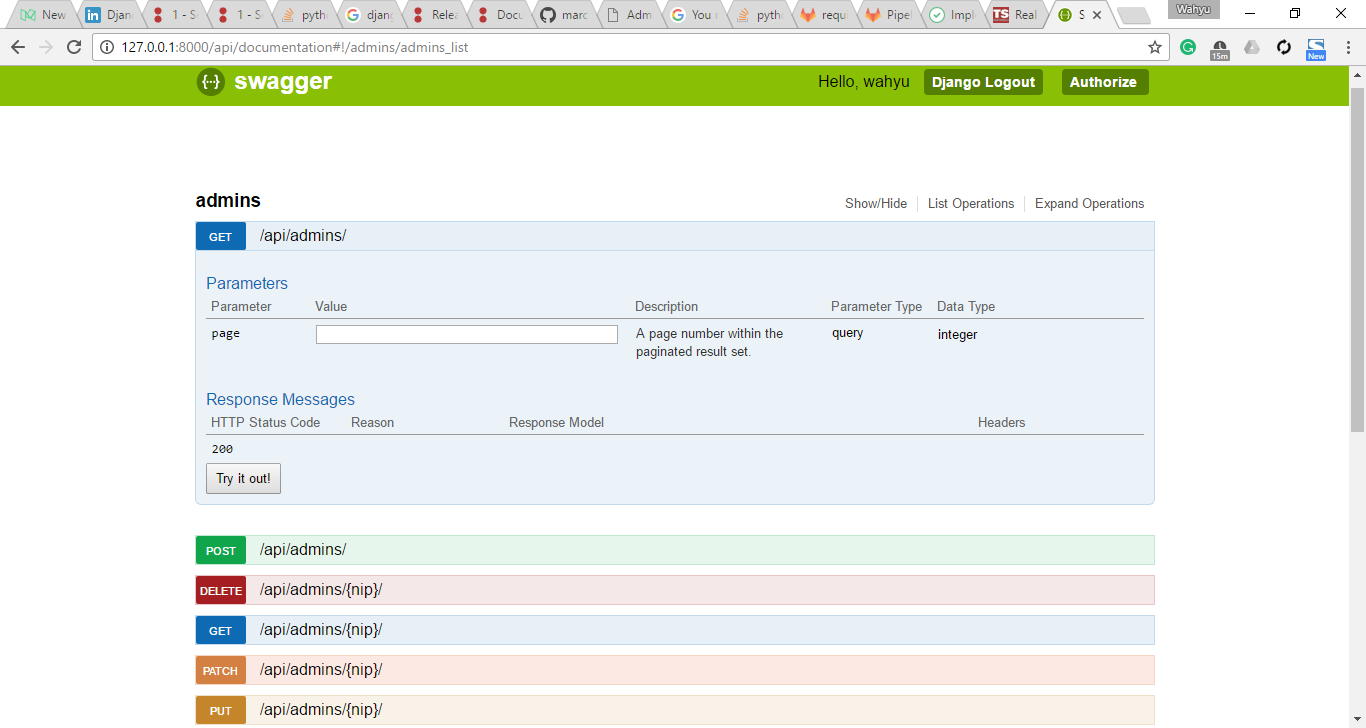This screenshot has width=1366, height=728.
Task: Click Django Logout button
Action: (x=983, y=82)
